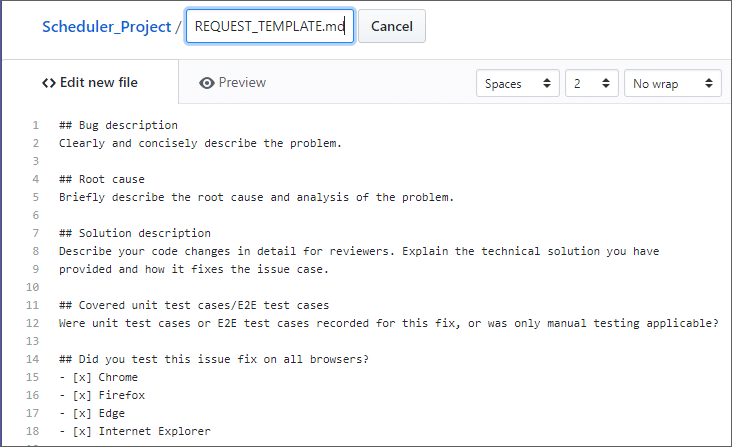
Task: Click the Spaces dropdown arrows icon
Action: point(547,83)
